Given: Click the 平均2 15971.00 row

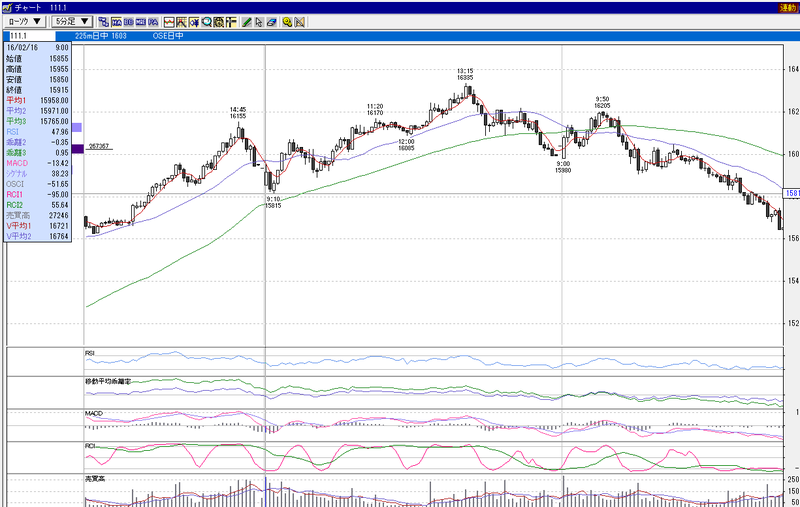Looking at the screenshot, I should tap(37, 111).
